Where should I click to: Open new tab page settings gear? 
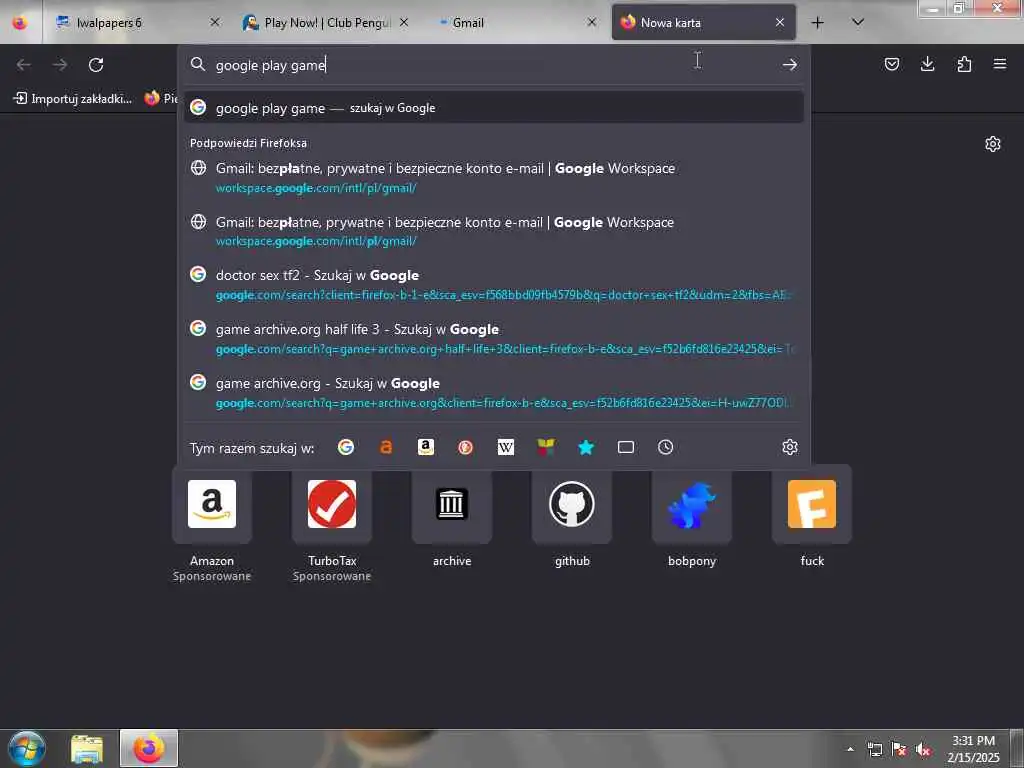[x=993, y=144]
